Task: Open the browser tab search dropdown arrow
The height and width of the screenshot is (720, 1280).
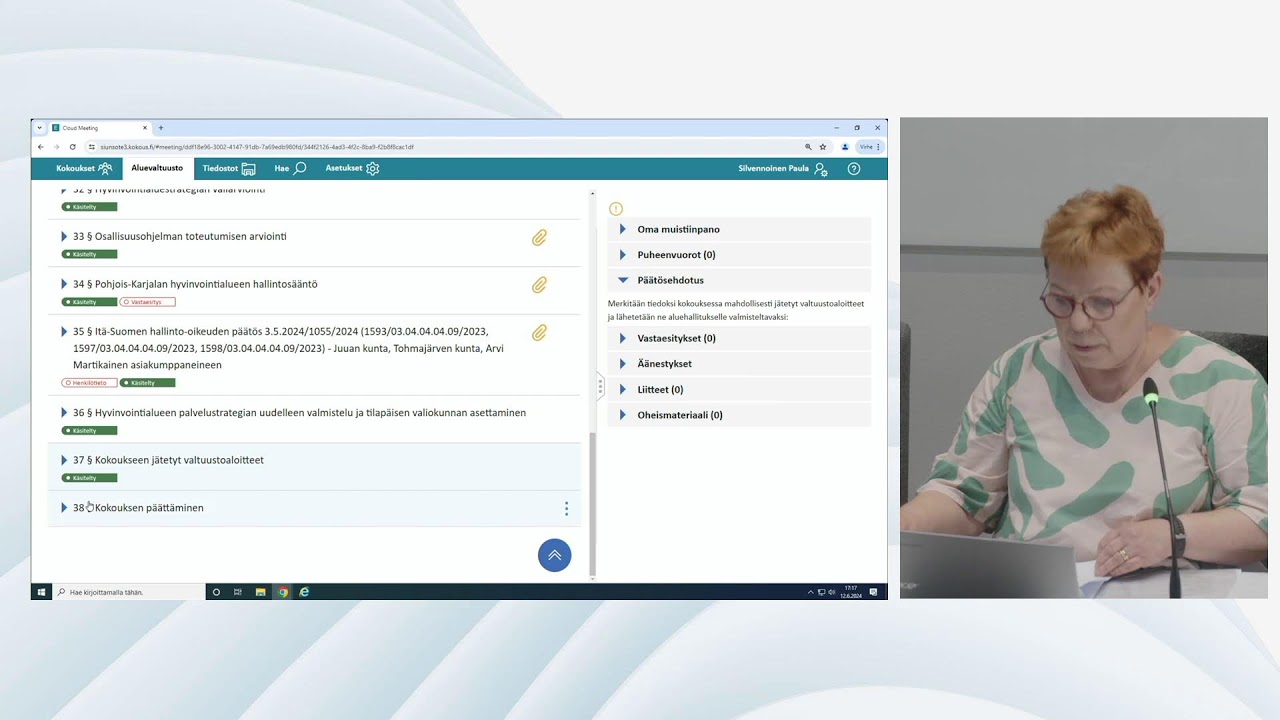Action: (x=40, y=128)
